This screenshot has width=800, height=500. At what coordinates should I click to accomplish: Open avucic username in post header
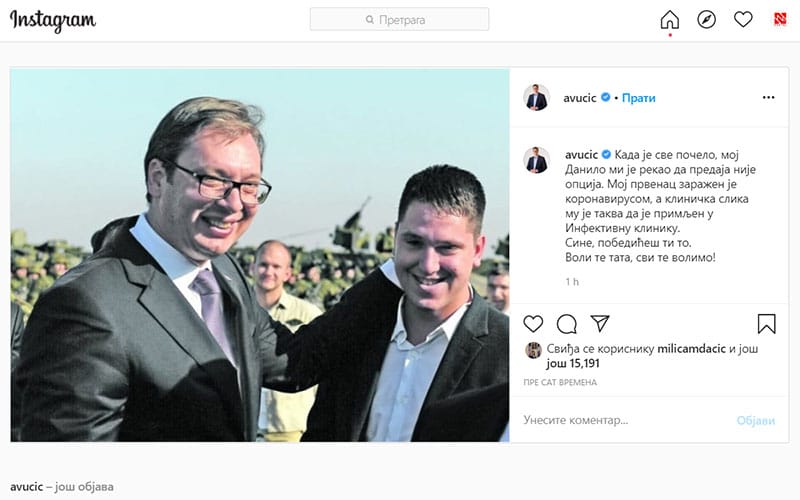580,98
